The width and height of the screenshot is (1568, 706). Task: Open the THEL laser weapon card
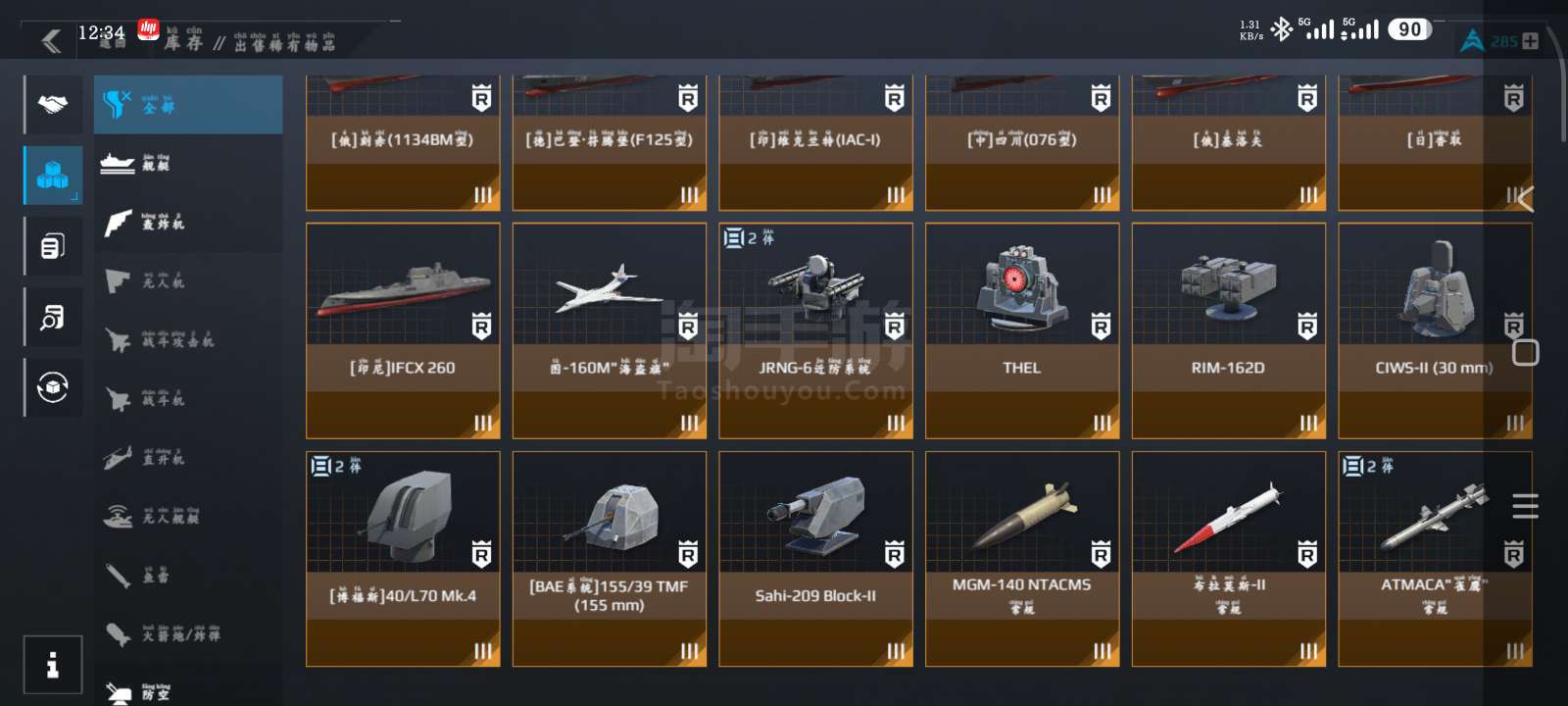tap(1022, 330)
